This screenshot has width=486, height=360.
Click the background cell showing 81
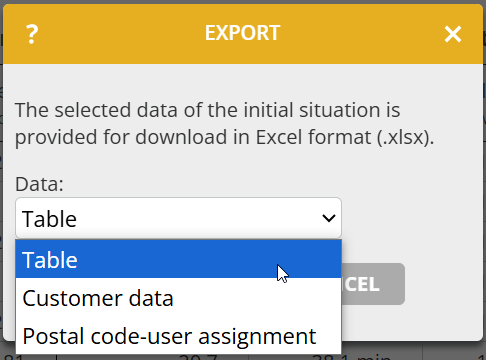14,357
